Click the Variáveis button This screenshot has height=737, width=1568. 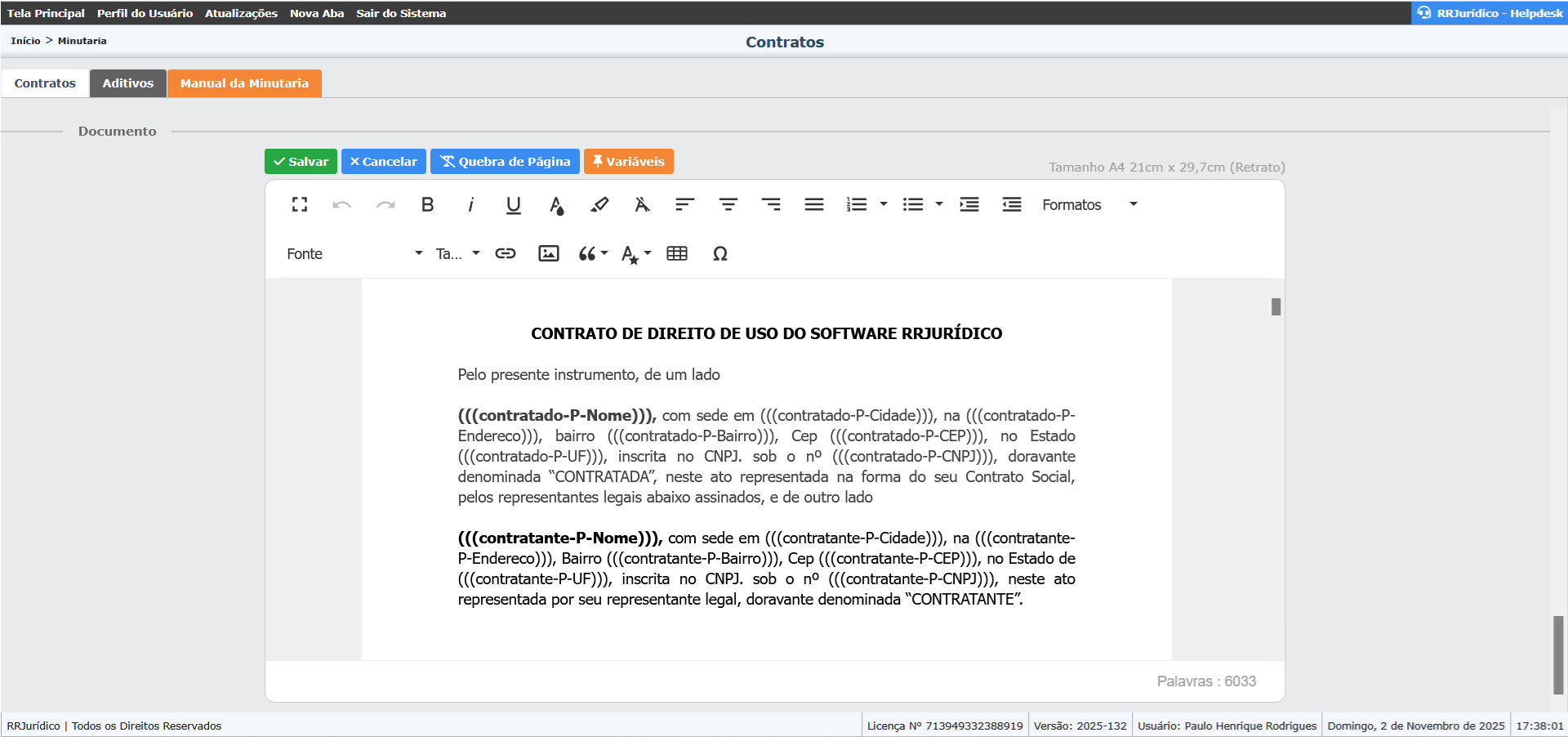[628, 162]
